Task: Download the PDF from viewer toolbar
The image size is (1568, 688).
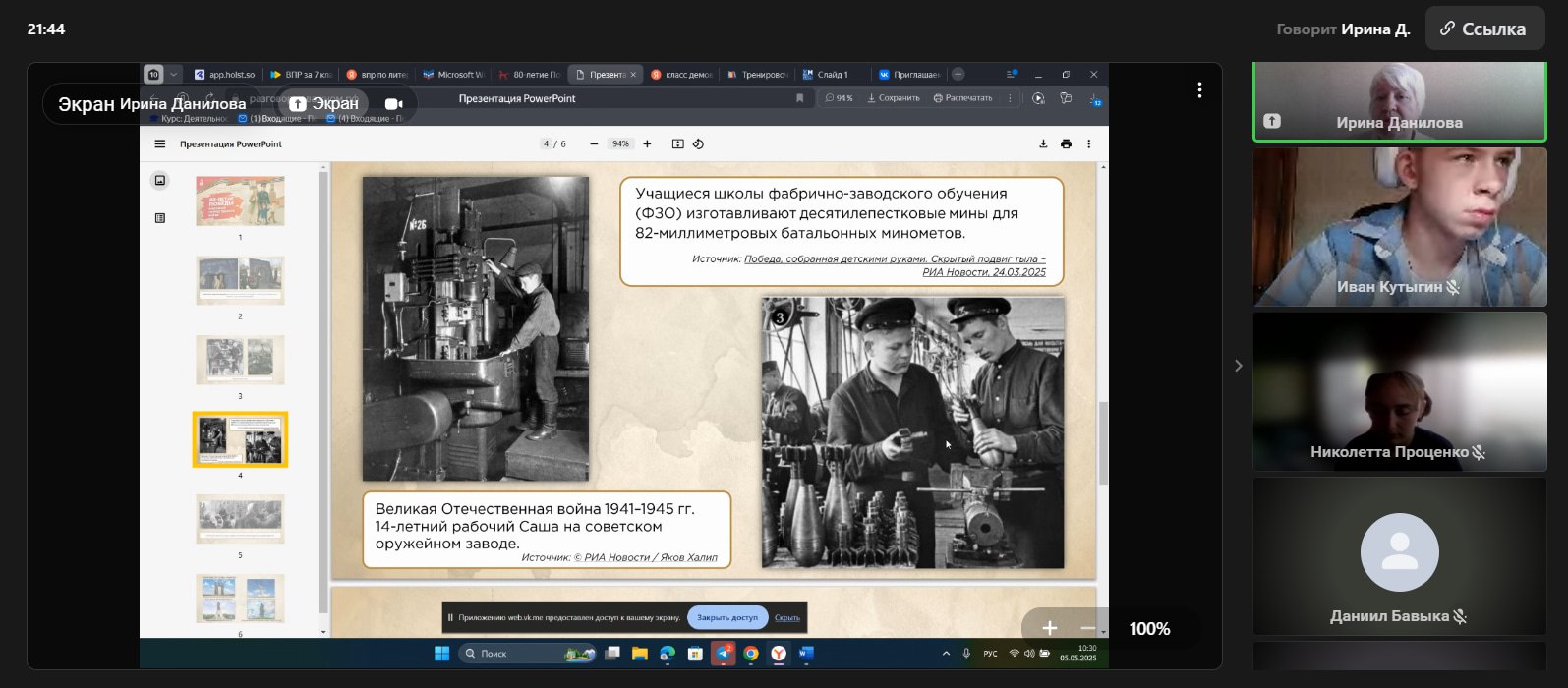Action: click(x=1043, y=143)
